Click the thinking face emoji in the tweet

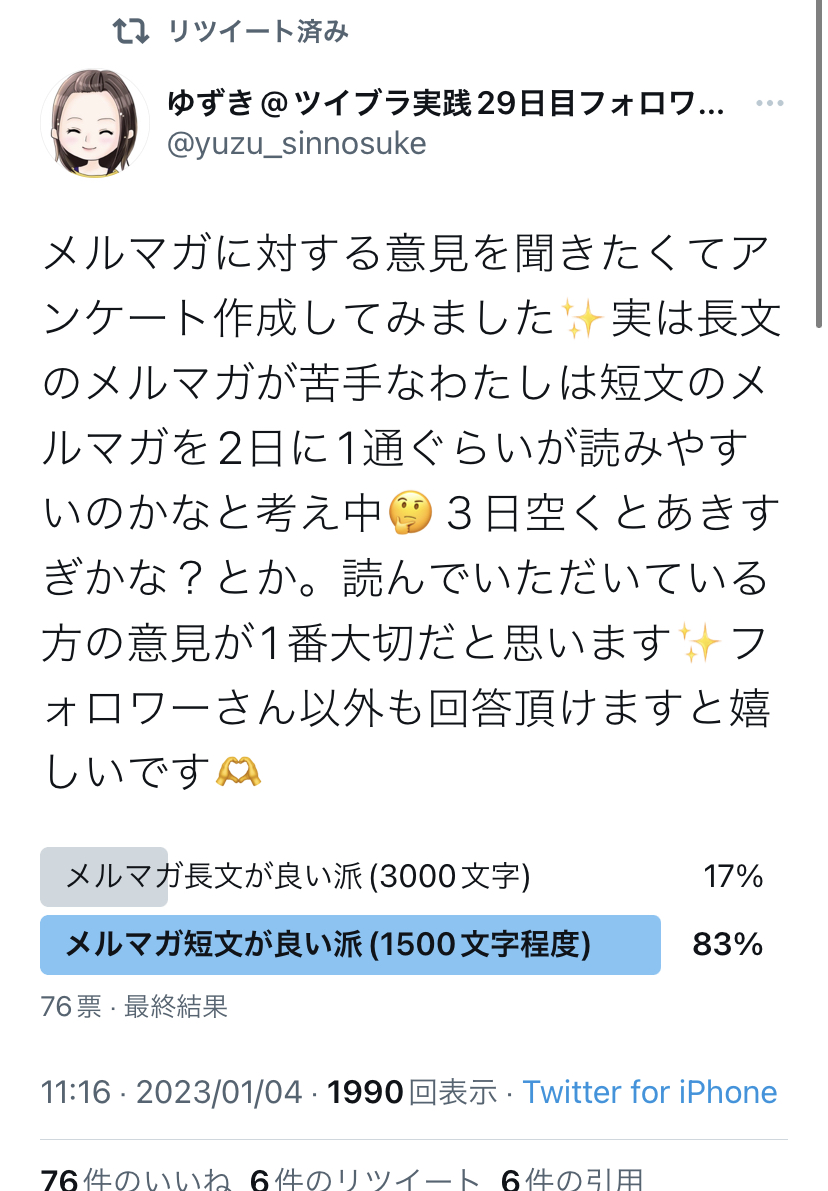click(x=410, y=513)
